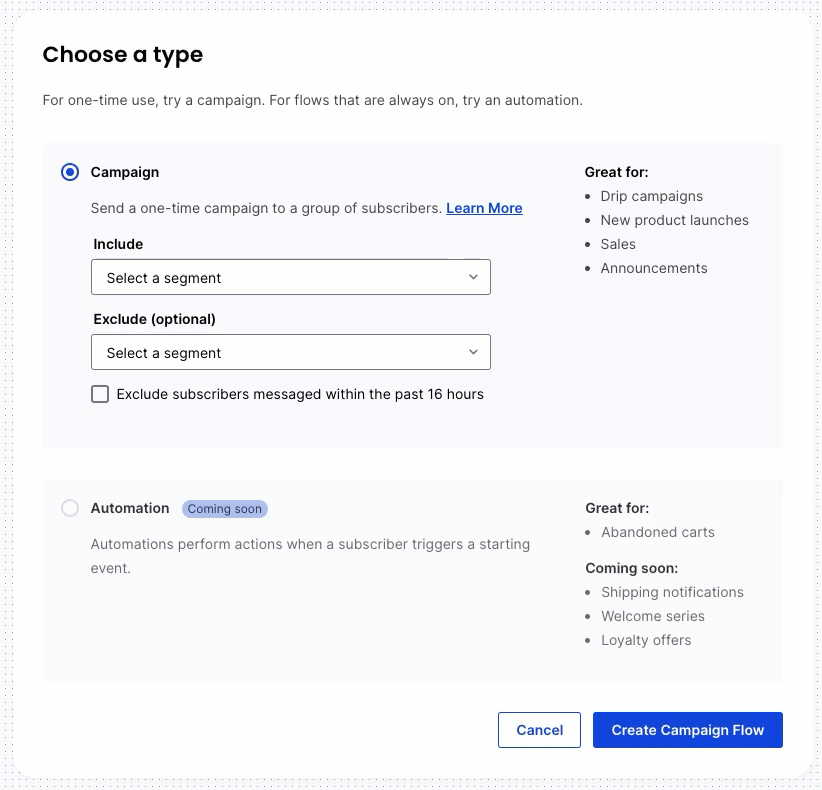This screenshot has width=822, height=790.
Task: Expand the Exclude (optional) segment selector
Action: point(290,352)
